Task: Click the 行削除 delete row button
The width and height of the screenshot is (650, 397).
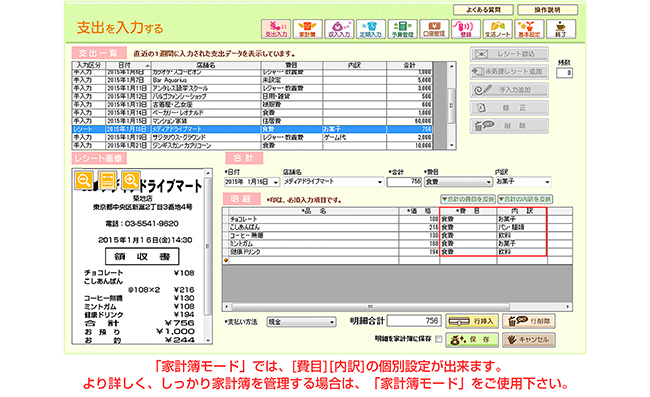Action: pos(529,321)
